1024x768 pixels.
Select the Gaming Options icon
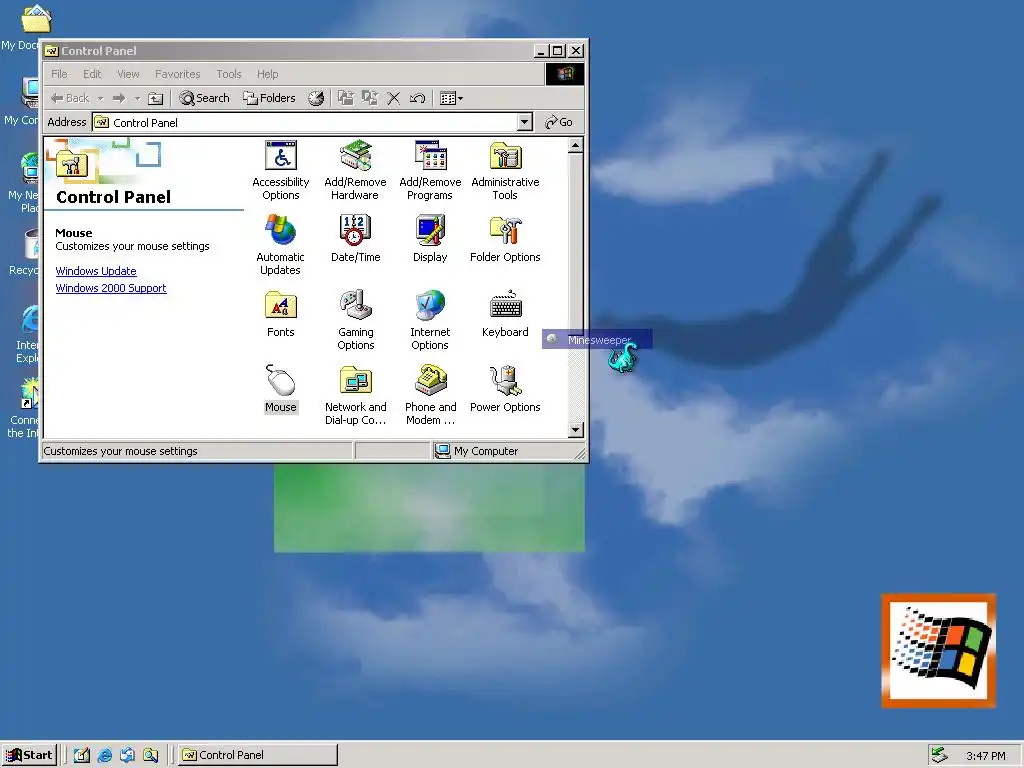point(355,320)
